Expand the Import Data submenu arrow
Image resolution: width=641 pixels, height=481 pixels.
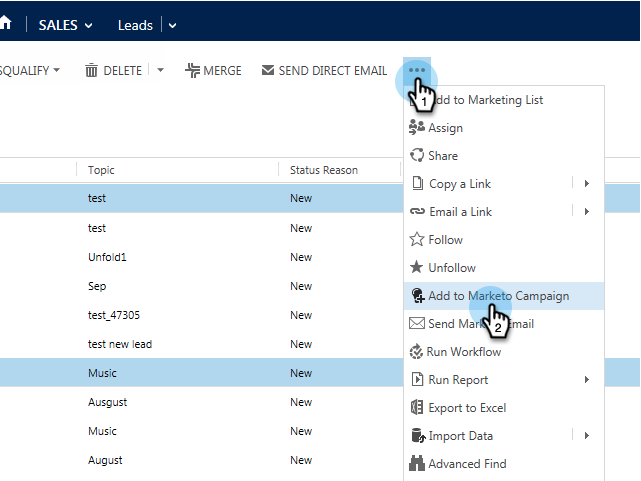coord(587,436)
